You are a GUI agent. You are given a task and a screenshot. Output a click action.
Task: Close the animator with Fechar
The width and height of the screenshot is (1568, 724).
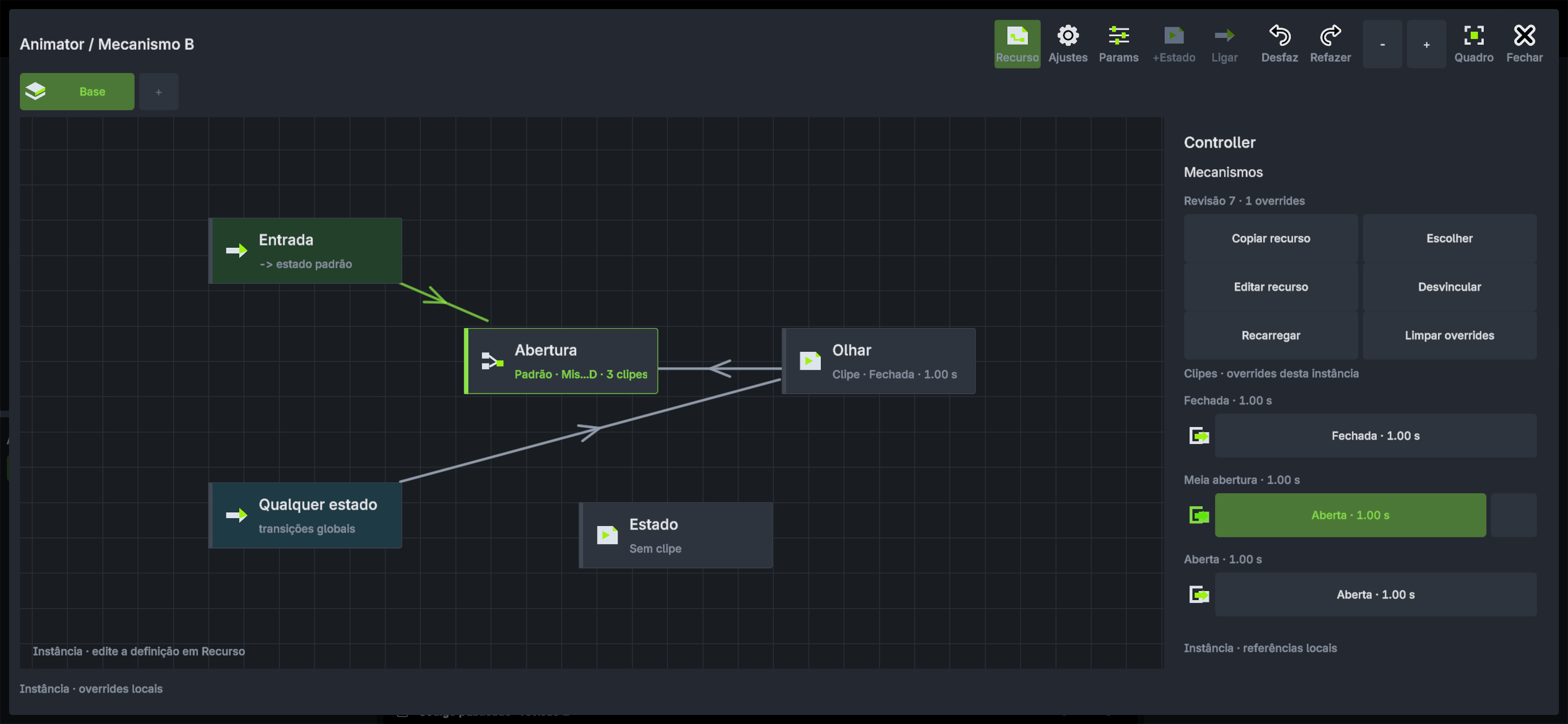coord(1524,44)
